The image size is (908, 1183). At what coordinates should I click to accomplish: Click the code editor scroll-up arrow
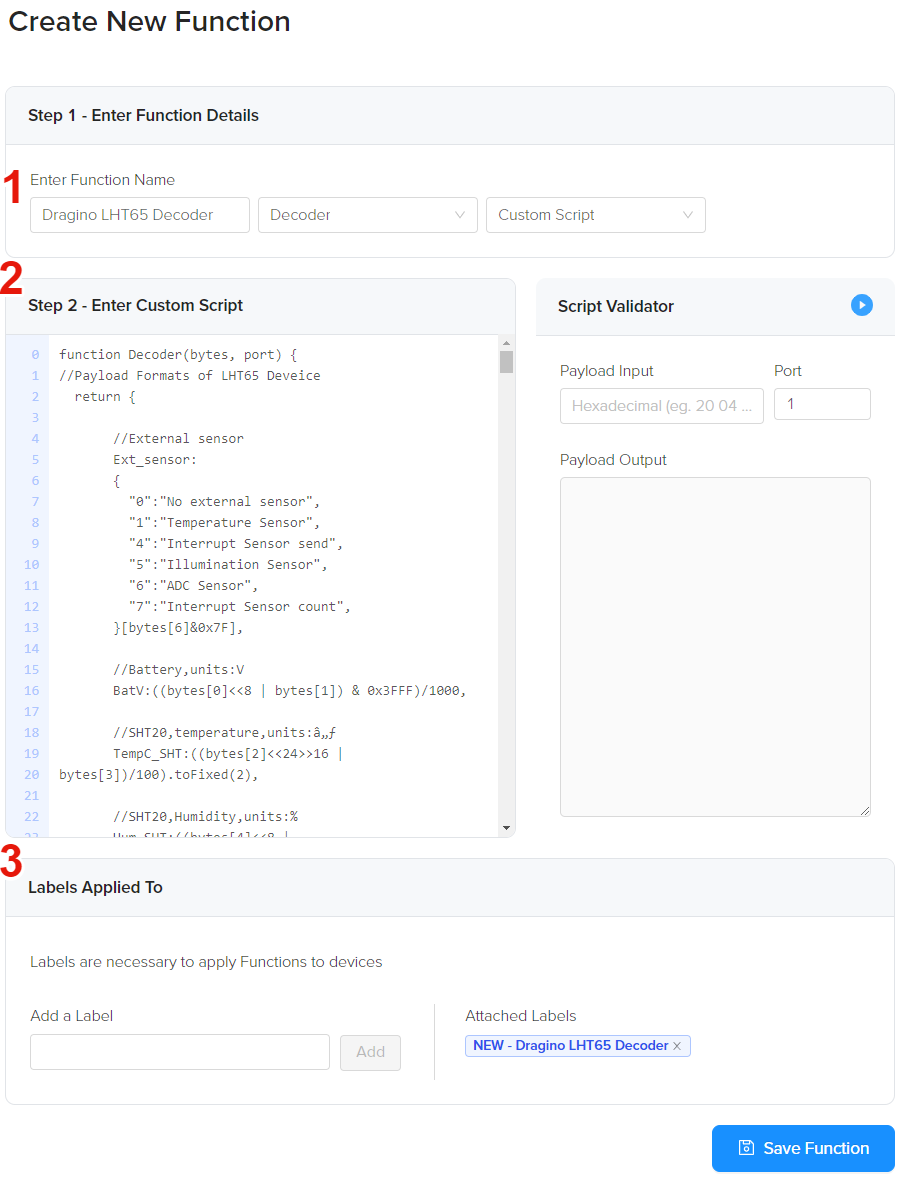pos(506,343)
